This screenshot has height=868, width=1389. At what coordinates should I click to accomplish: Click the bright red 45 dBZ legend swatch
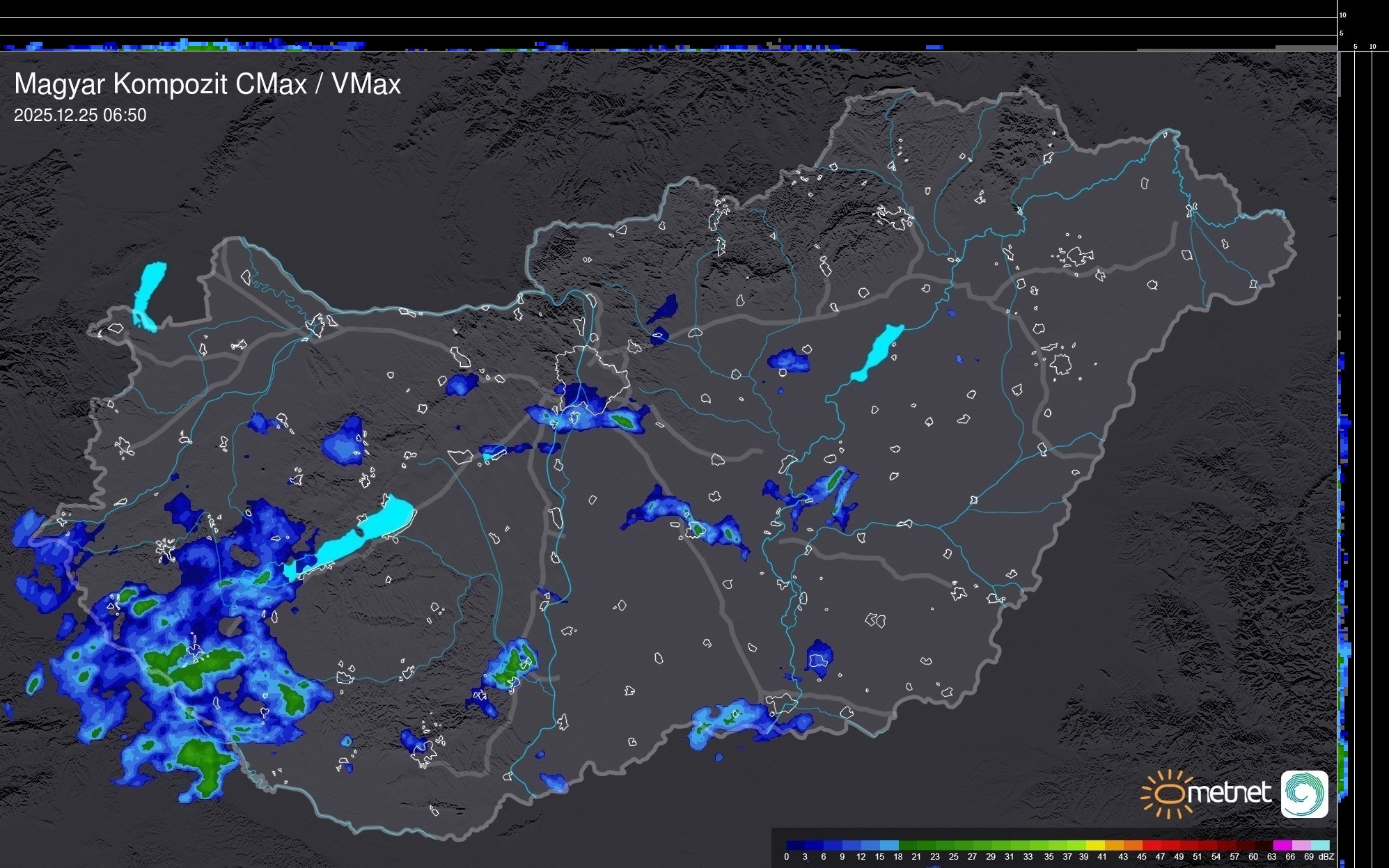click(1152, 845)
